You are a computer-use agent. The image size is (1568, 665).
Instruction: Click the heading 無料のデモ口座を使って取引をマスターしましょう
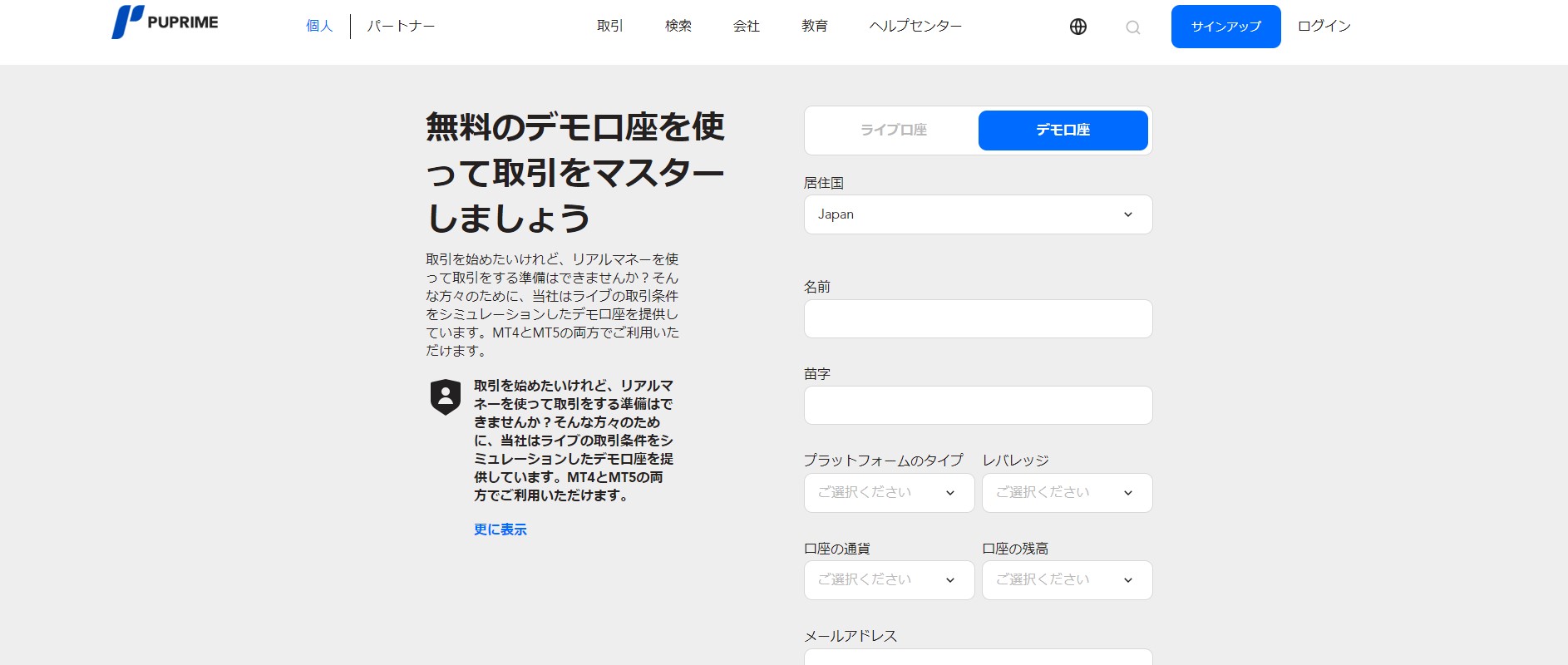575,173
